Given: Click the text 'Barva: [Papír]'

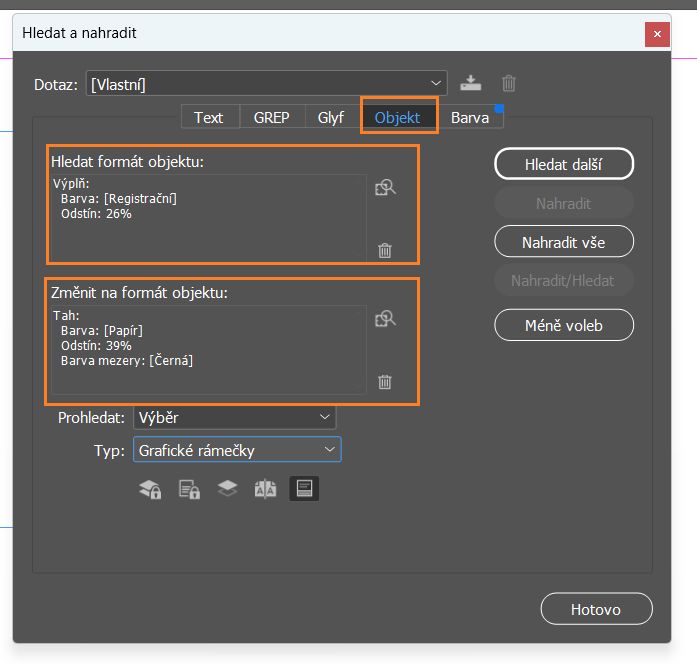Looking at the screenshot, I should (x=102, y=330).
